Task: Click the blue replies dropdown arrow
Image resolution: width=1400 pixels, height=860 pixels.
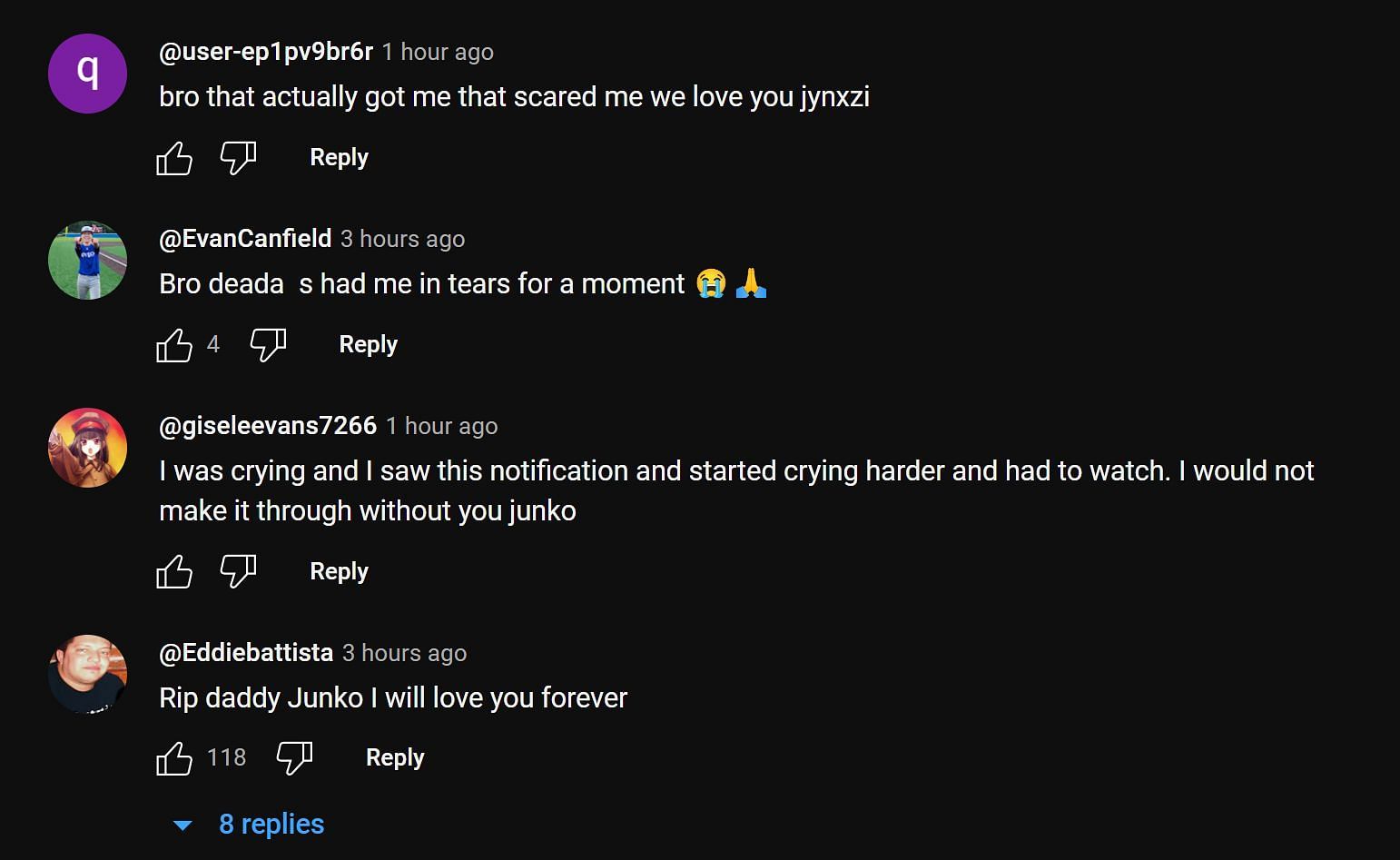Action: 182,825
